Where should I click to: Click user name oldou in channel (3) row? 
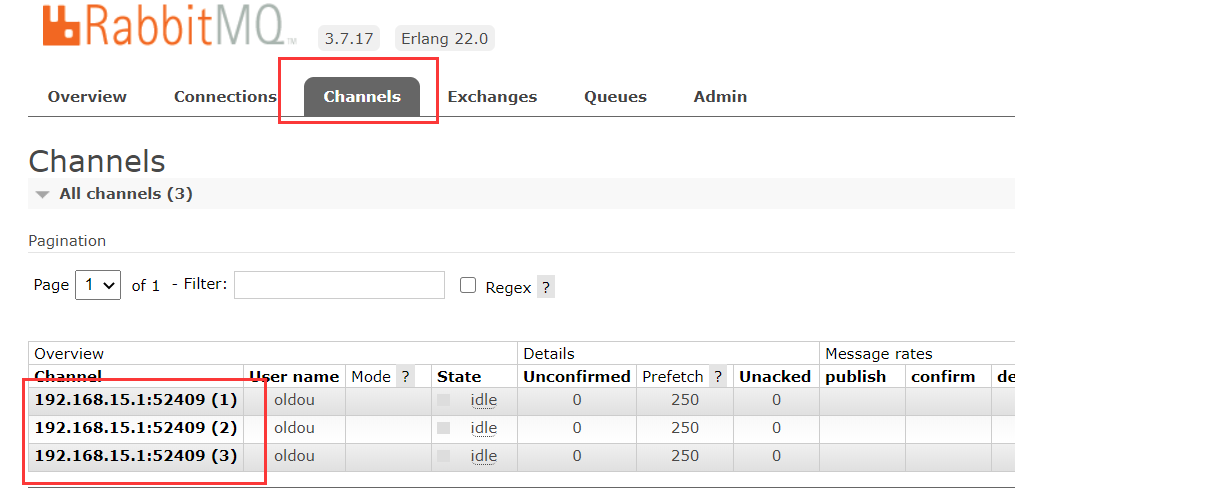click(294, 456)
